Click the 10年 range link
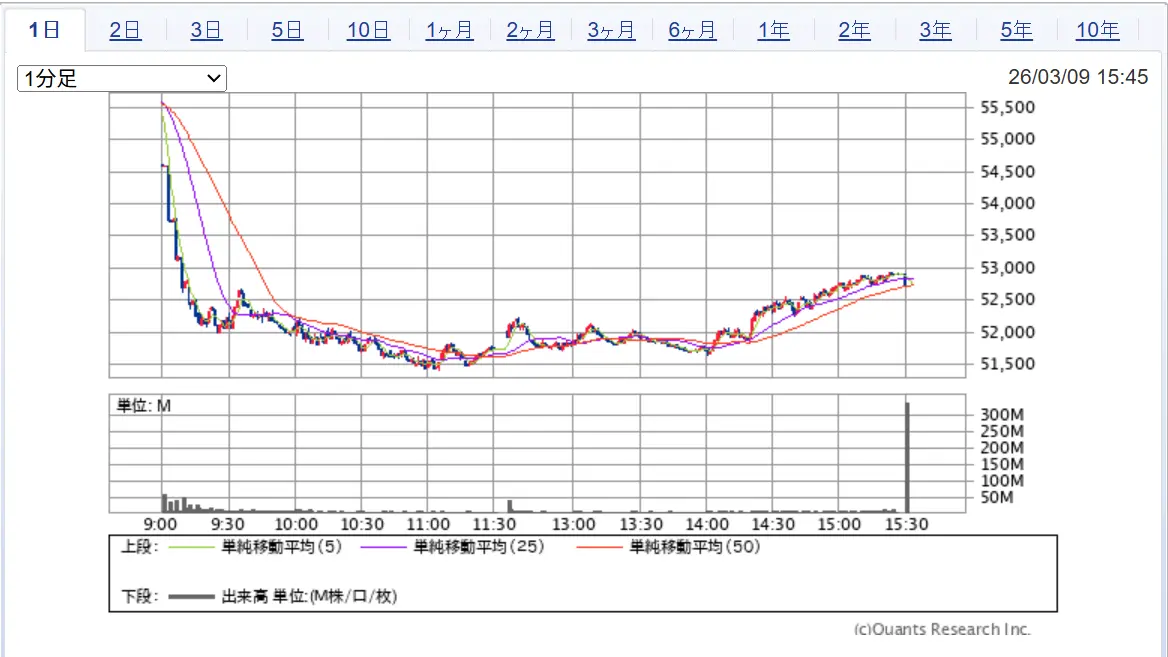Screen dimensions: 1168x657 click(x=1097, y=30)
